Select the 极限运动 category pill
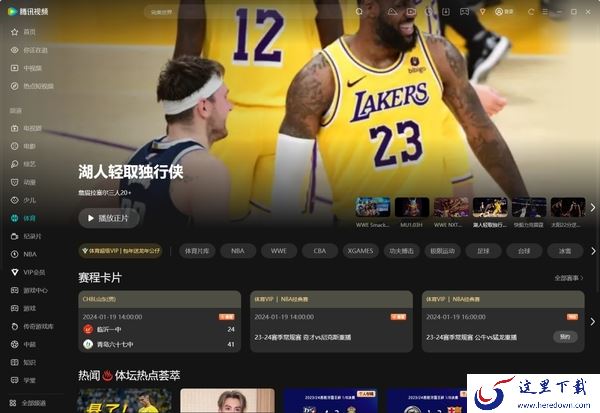 (442, 251)
